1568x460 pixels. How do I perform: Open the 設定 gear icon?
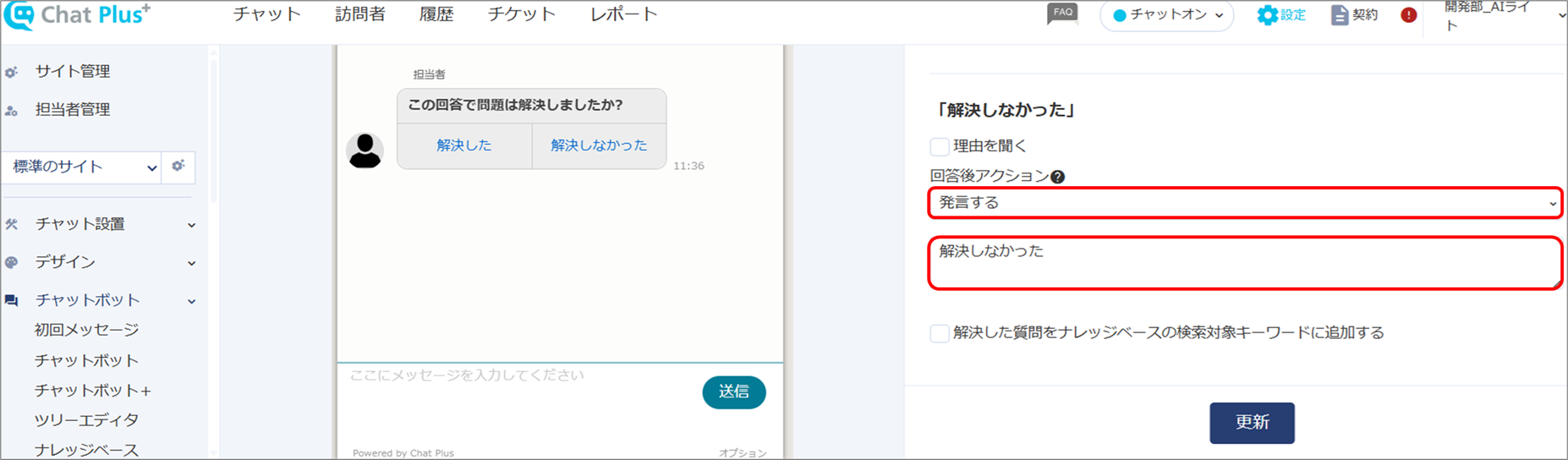coord(1267,15)
